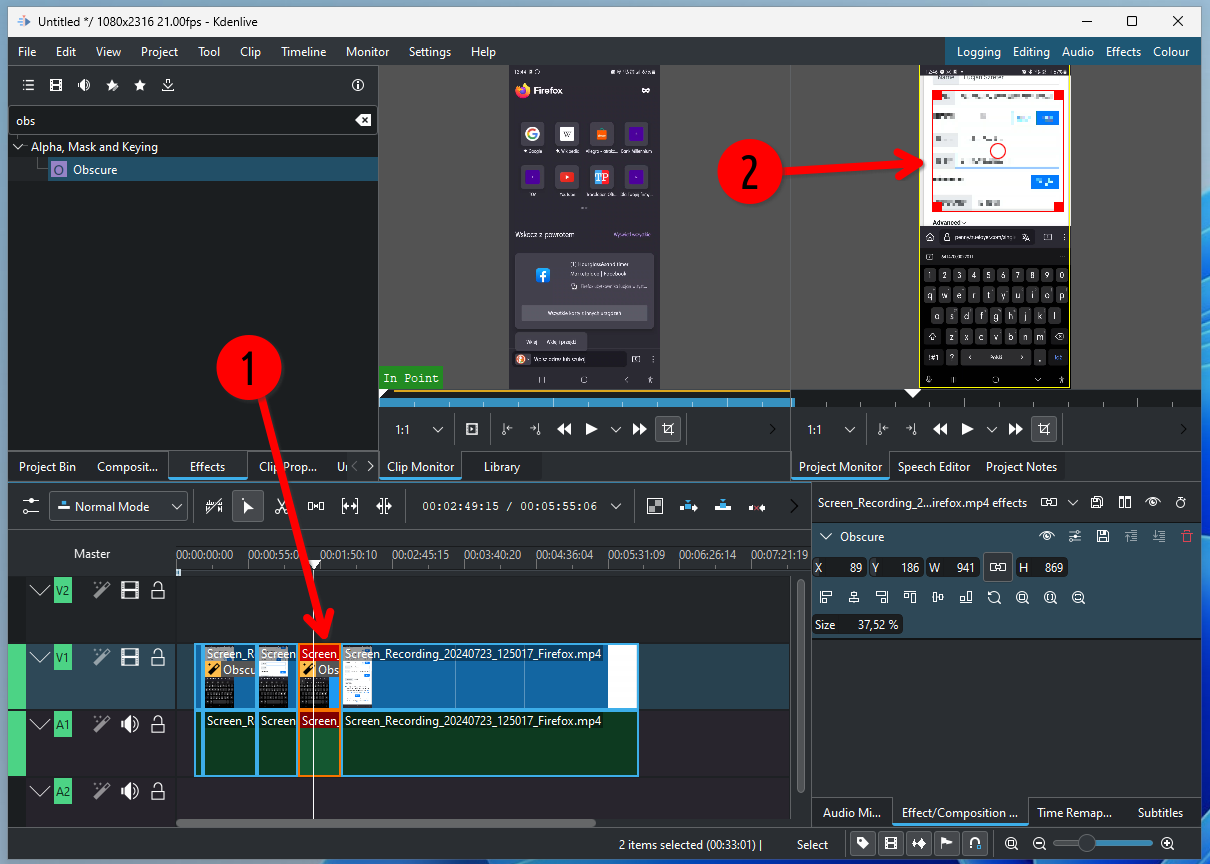This screenshot has width=1210, height=864.
Task: Center Obscure rectangle horizontally
Action: 854,597
